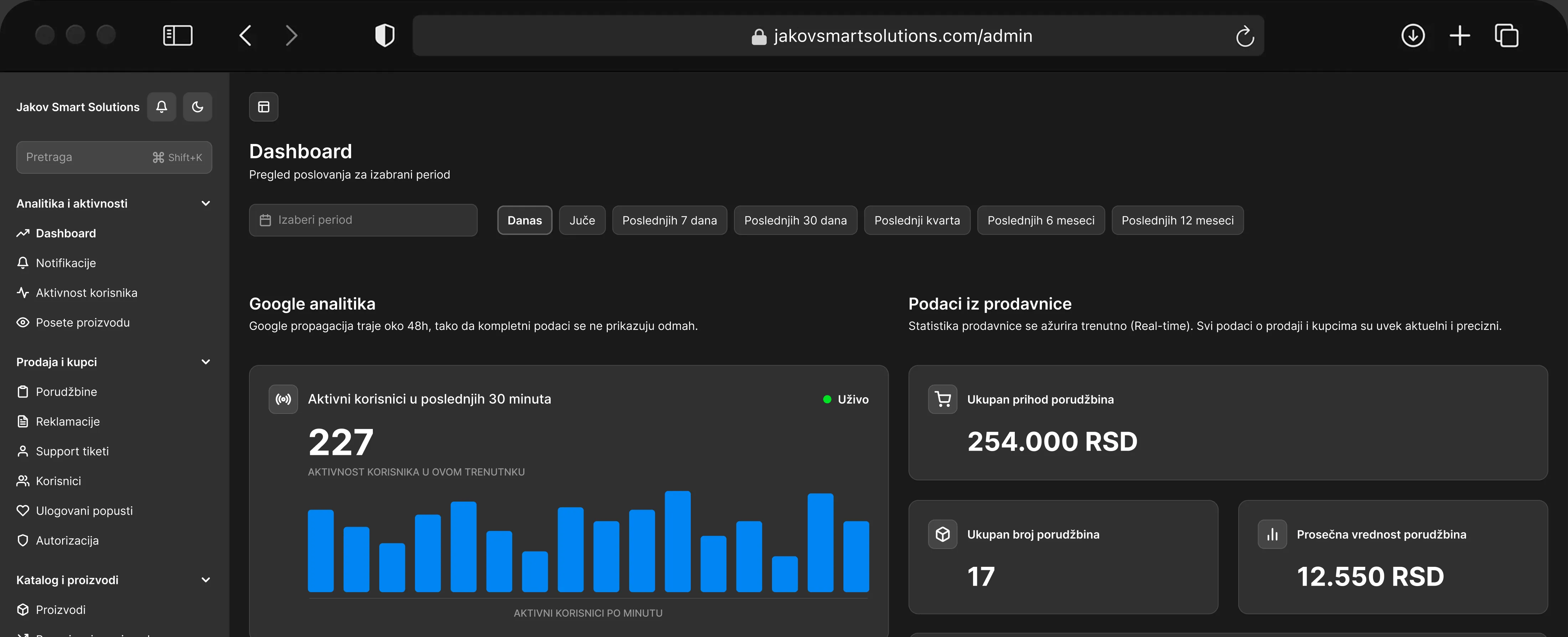
Task: Choose Poslednjih 30 dana filter
Action: click(795, 220)
